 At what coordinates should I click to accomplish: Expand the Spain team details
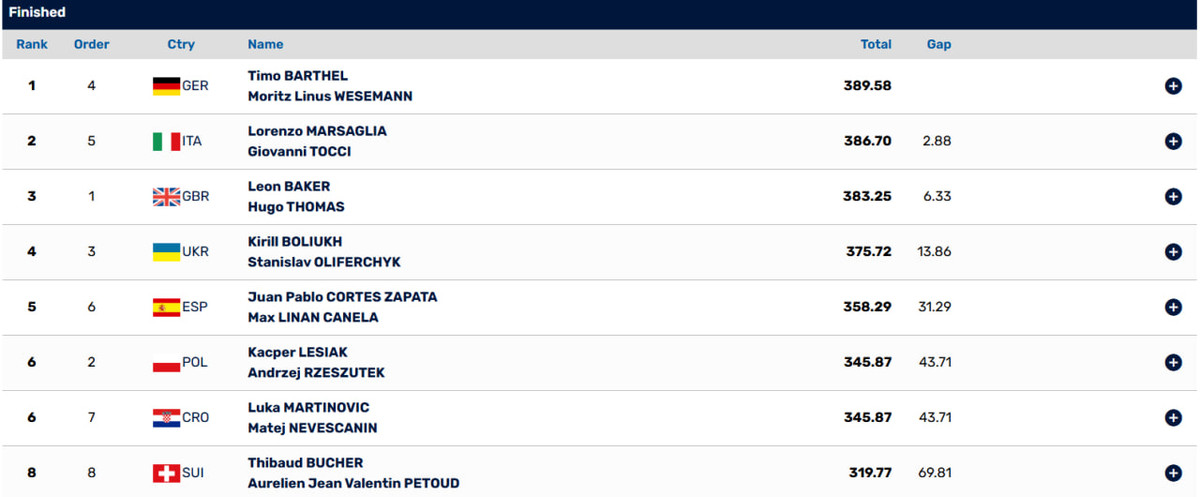[1173, 307]
